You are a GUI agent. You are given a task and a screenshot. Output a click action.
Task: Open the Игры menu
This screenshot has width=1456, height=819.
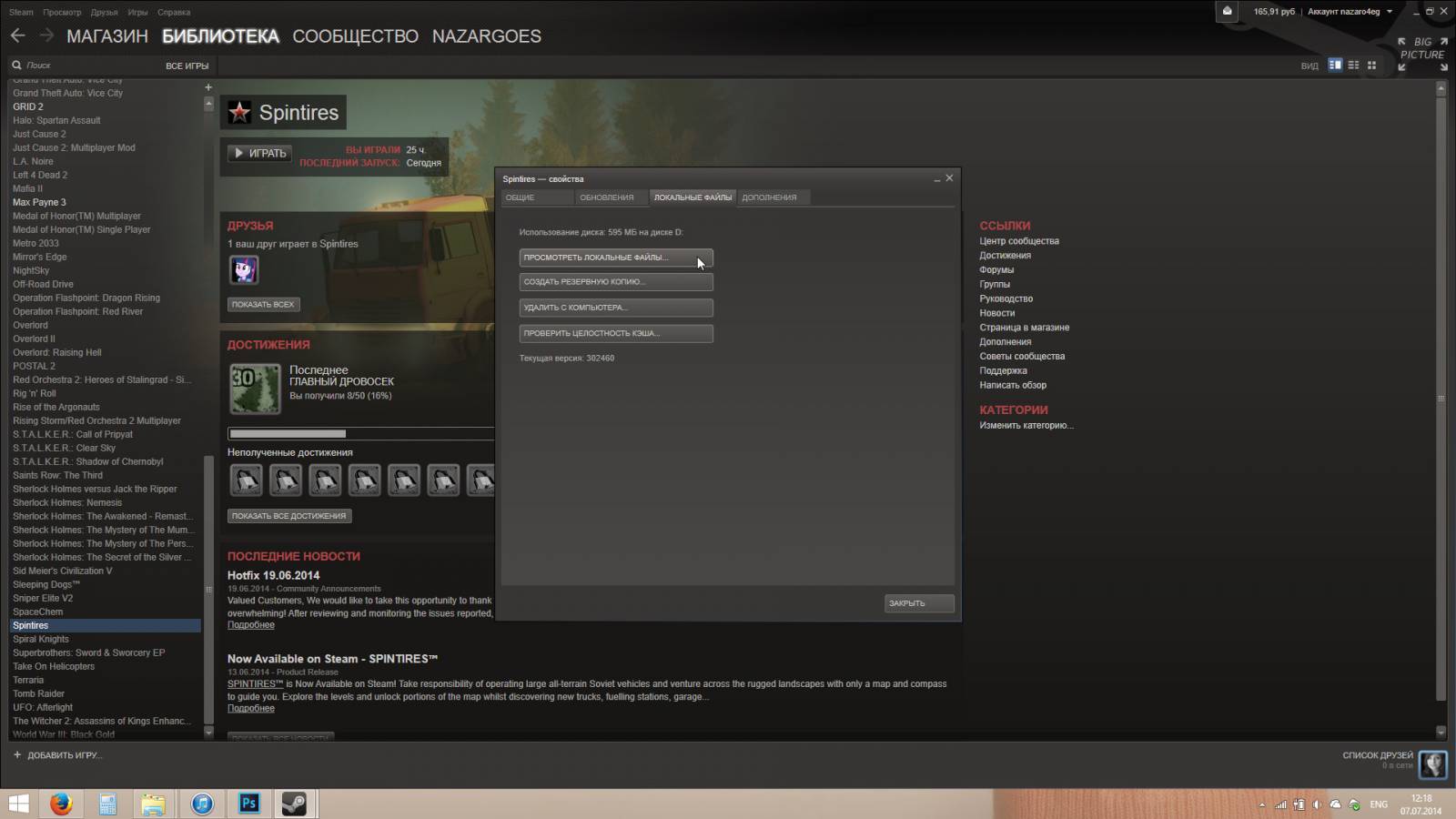tap(138, 13)
